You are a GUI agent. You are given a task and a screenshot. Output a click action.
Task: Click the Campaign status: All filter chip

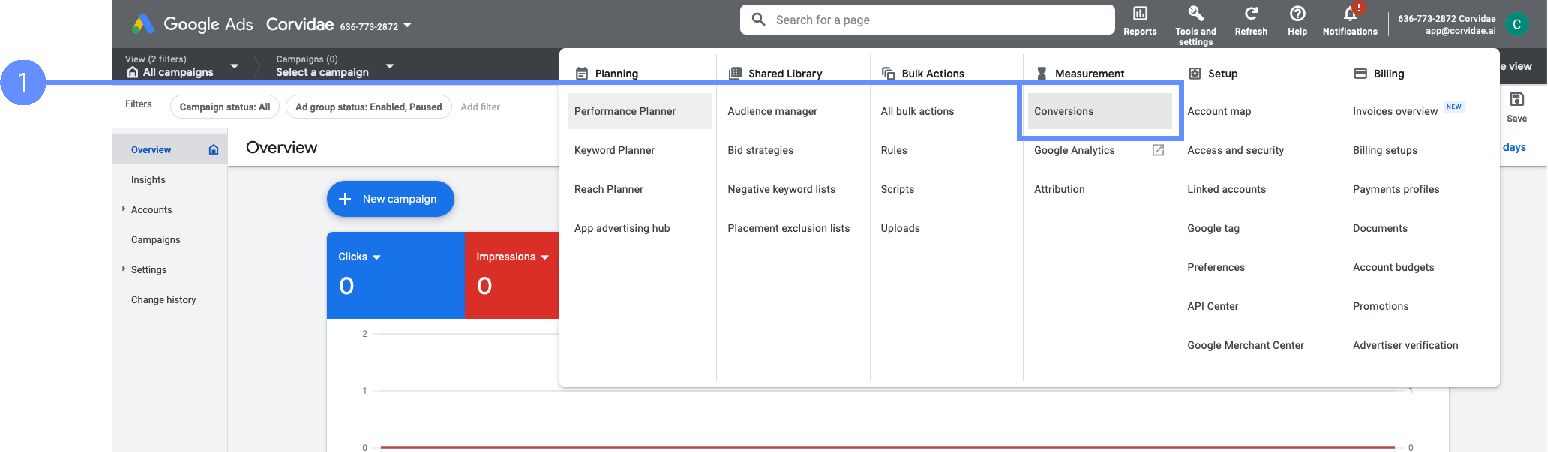(x=225, y=107)
